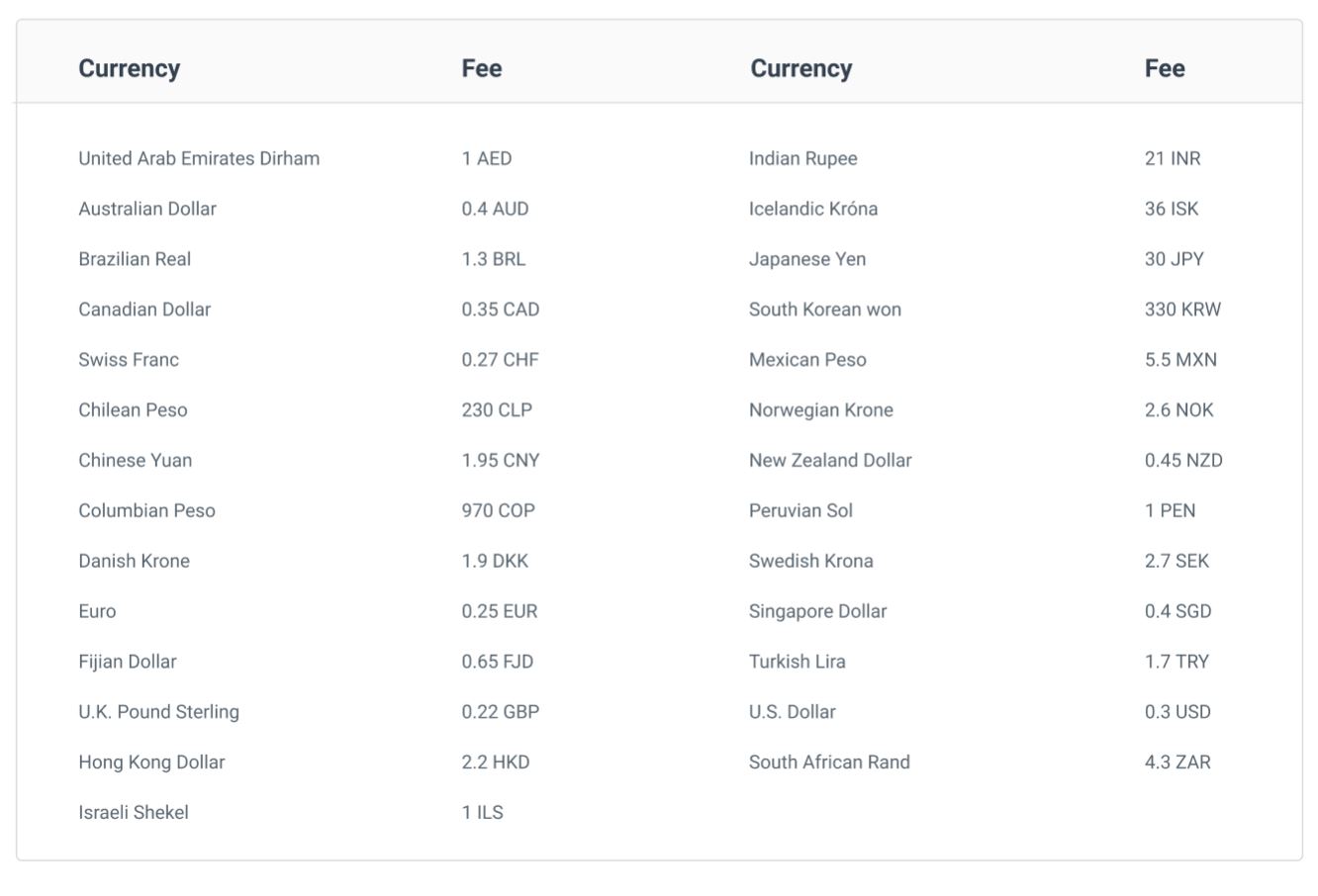Select the Indian Rupee entry
The image size is (1318, 896).
[803, 158]
